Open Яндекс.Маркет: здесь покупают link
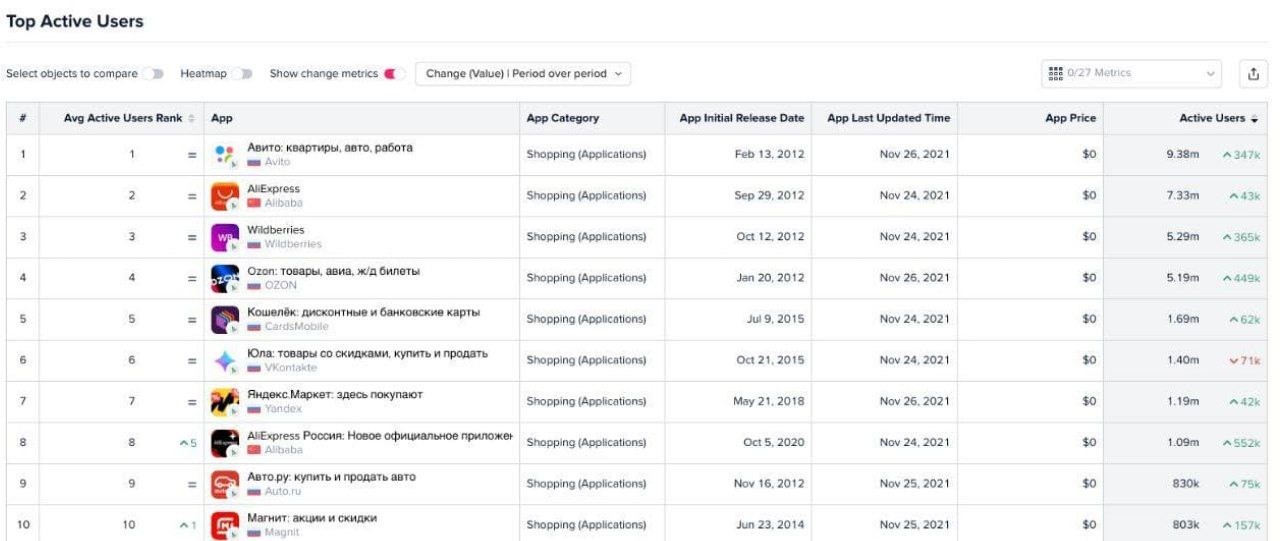 (x=335, y=394)
